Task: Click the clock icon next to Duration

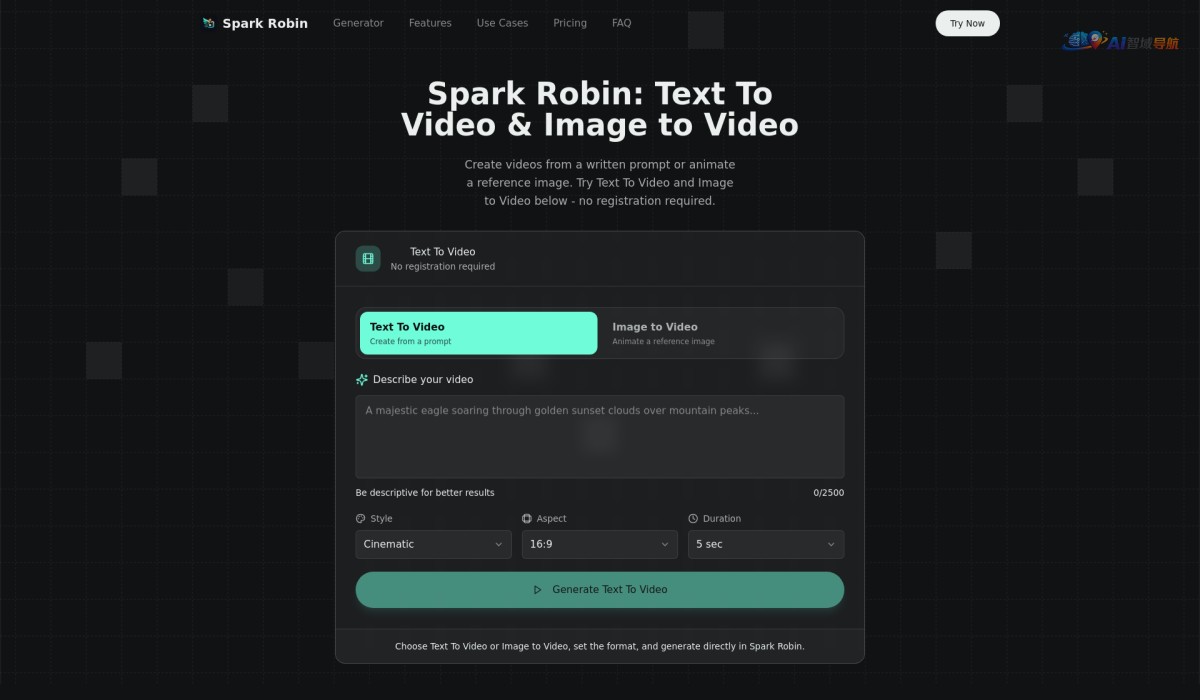Action: tap(693, 519)
